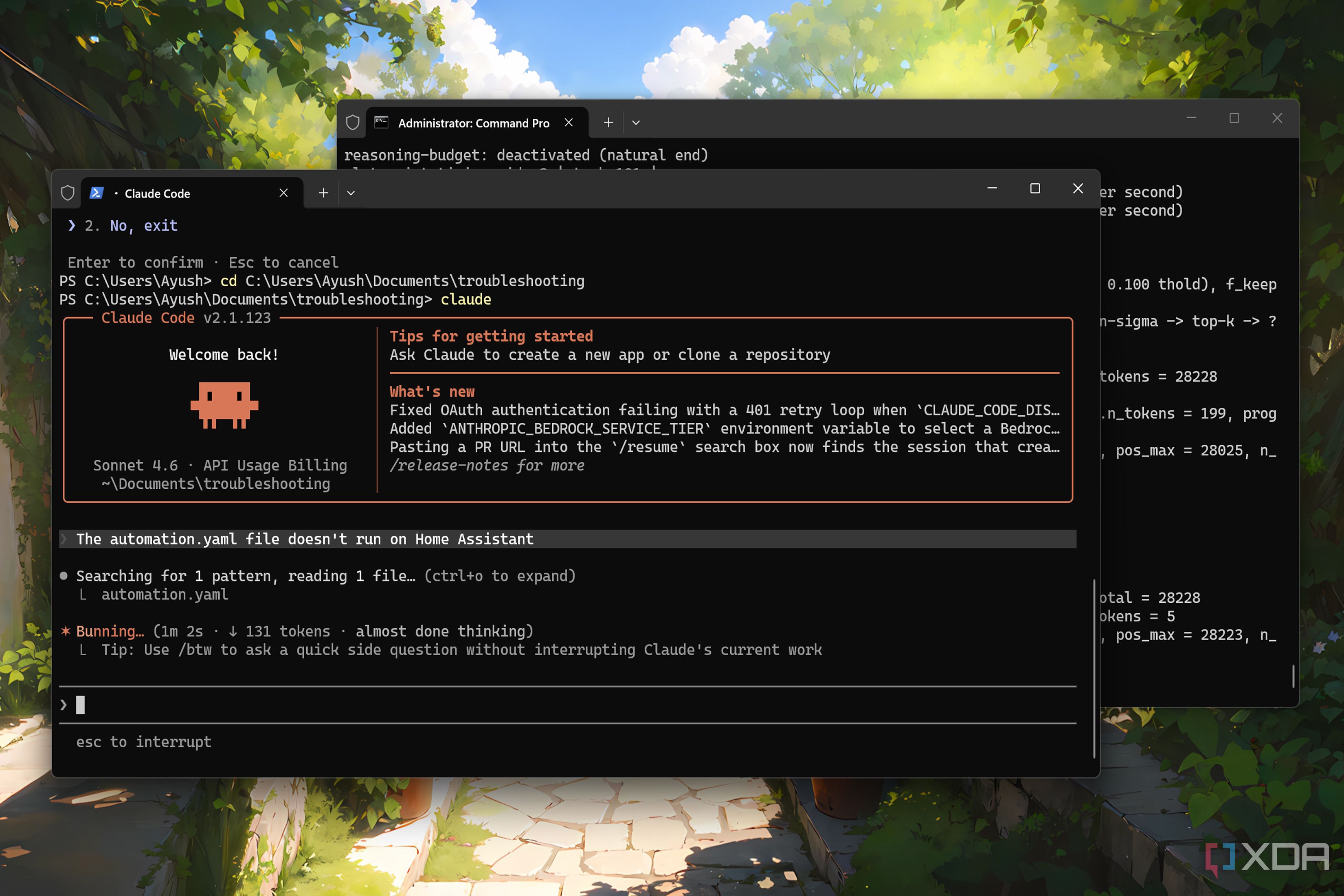Click the shield icon in Command Prompt window

click(353, 123)
